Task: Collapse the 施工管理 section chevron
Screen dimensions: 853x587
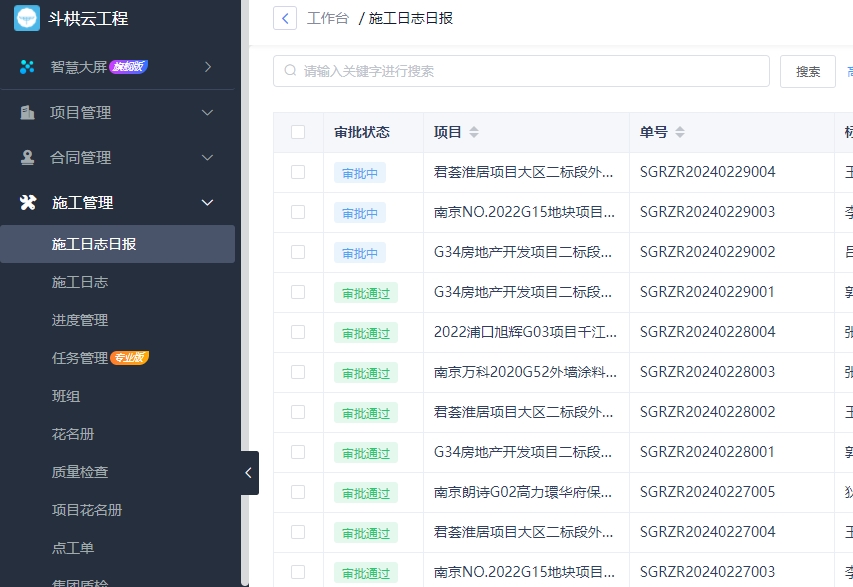Action: [x=208, y=203]
